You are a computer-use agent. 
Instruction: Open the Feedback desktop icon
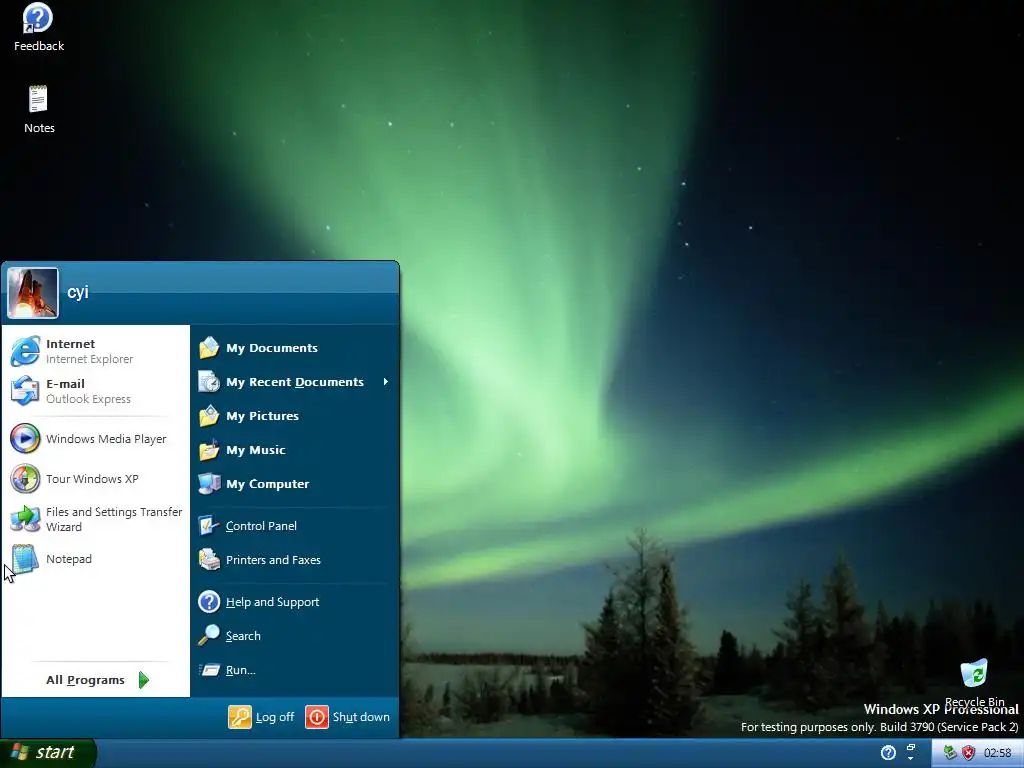(x=39, y=28)
